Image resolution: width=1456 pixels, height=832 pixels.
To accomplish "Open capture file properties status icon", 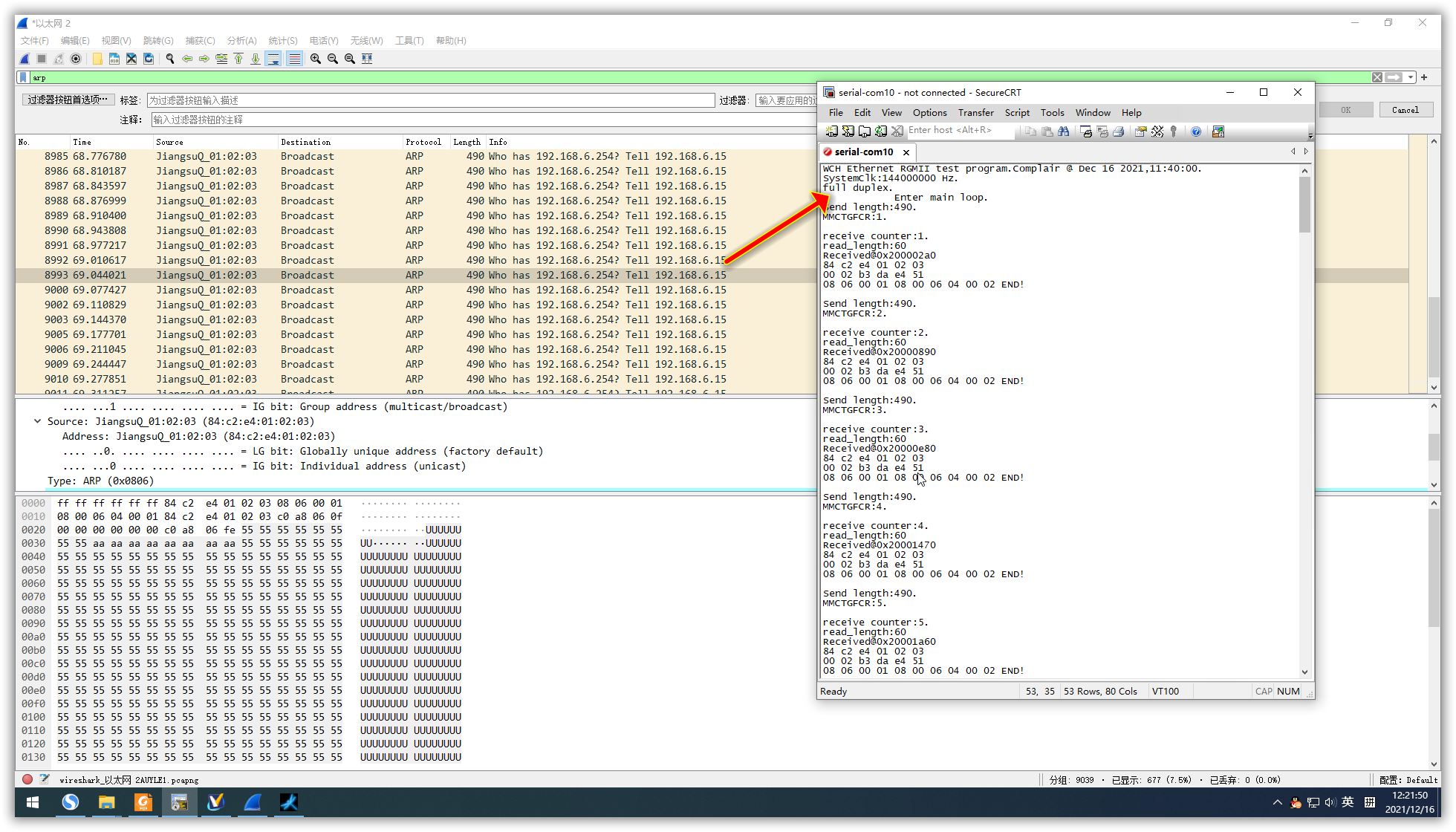I will click(x=45, y=779).
